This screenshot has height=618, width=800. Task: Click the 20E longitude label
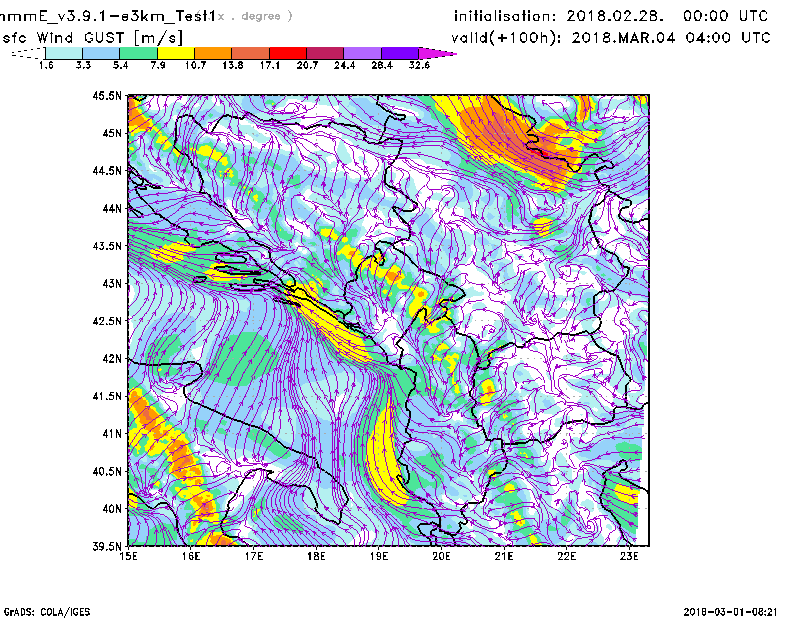[x=441, y=556]
